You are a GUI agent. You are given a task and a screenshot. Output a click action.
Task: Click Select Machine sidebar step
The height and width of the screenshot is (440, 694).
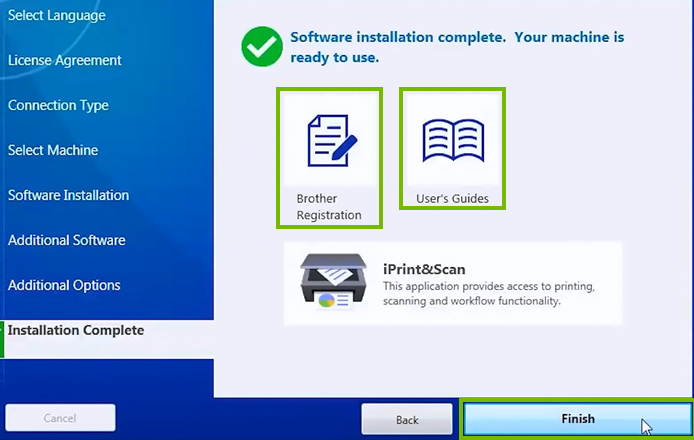[53, 150]
